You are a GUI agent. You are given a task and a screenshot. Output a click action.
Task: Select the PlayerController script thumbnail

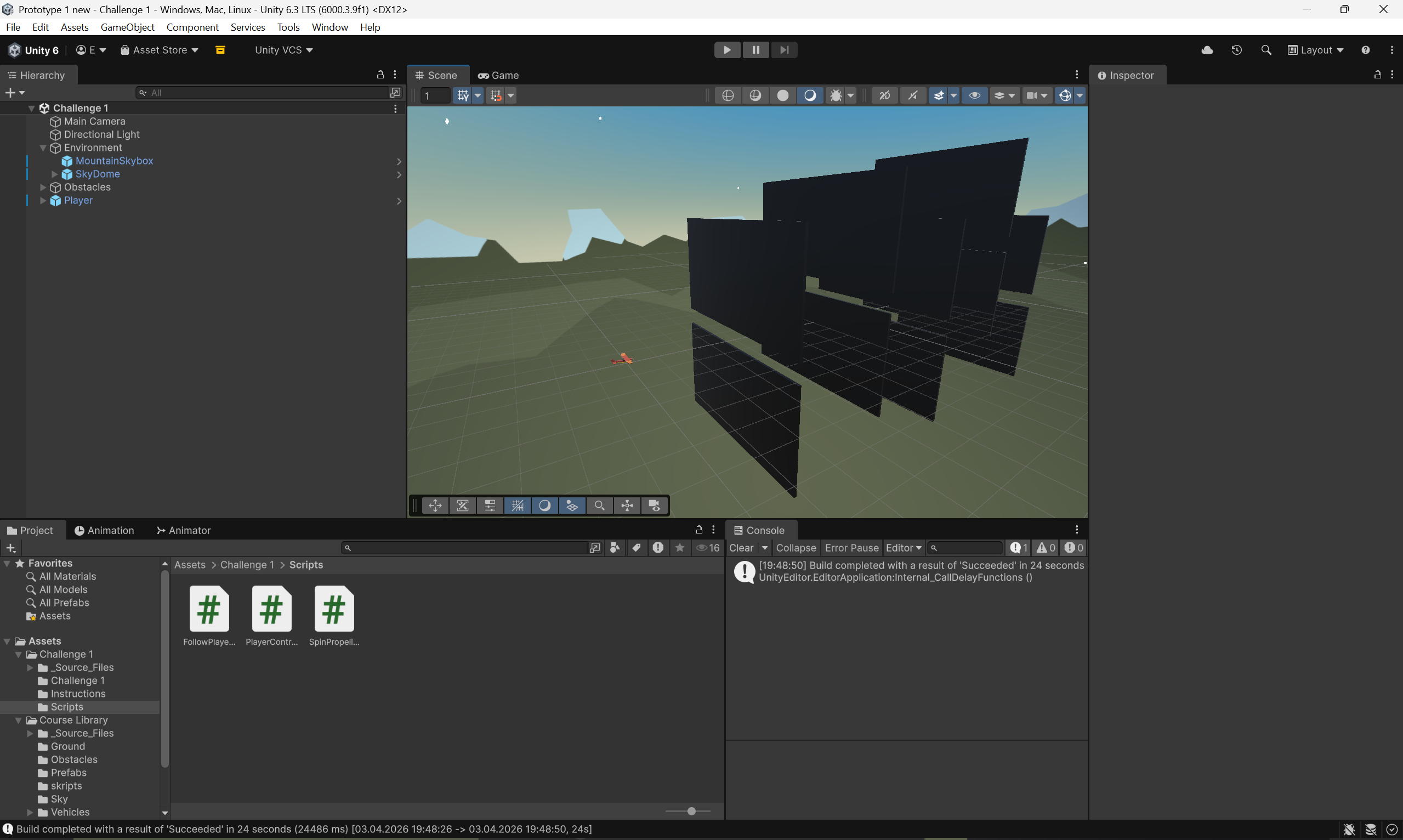point(271,609)
